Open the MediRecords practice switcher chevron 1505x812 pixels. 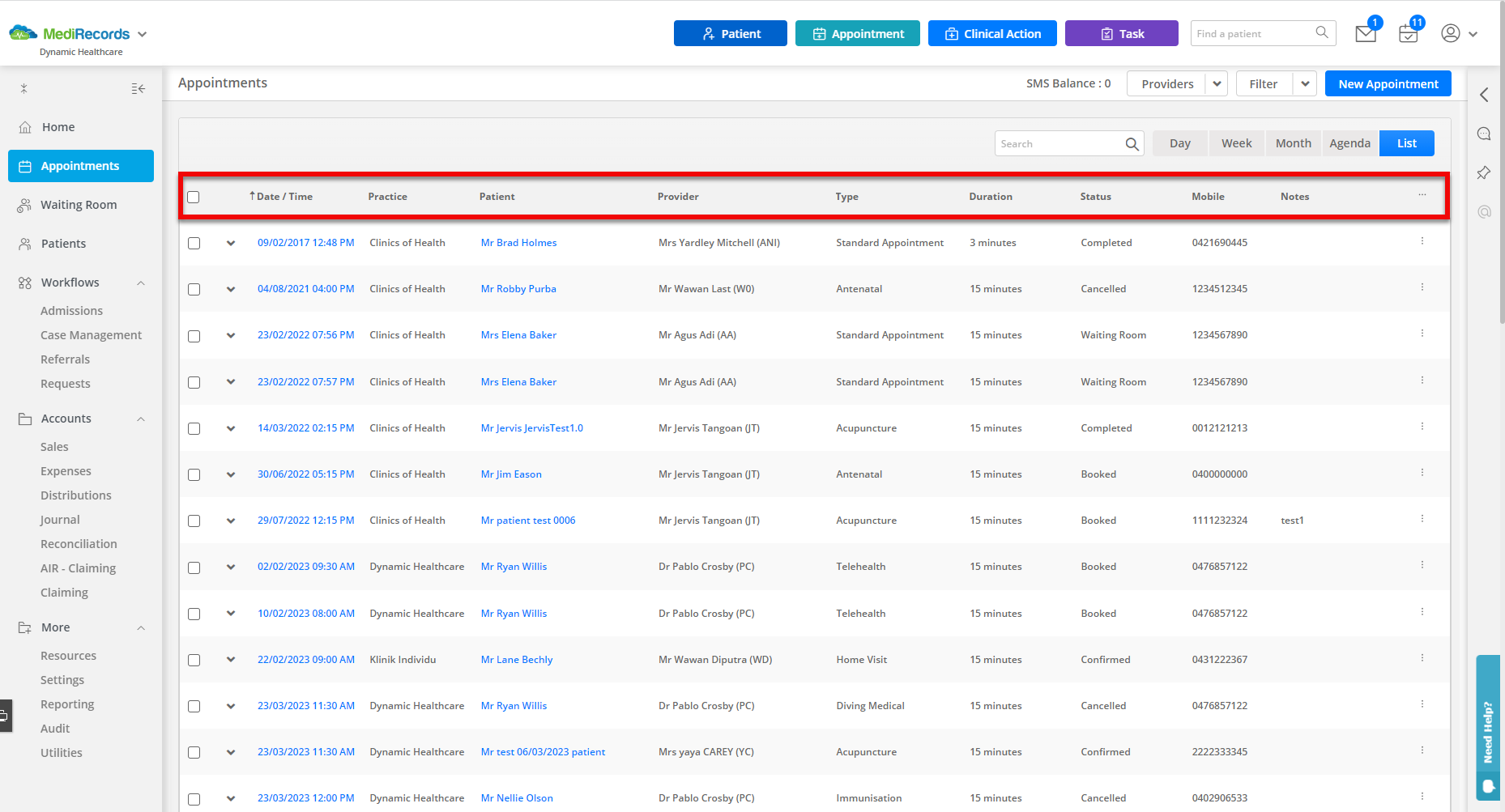pos(143,34)
